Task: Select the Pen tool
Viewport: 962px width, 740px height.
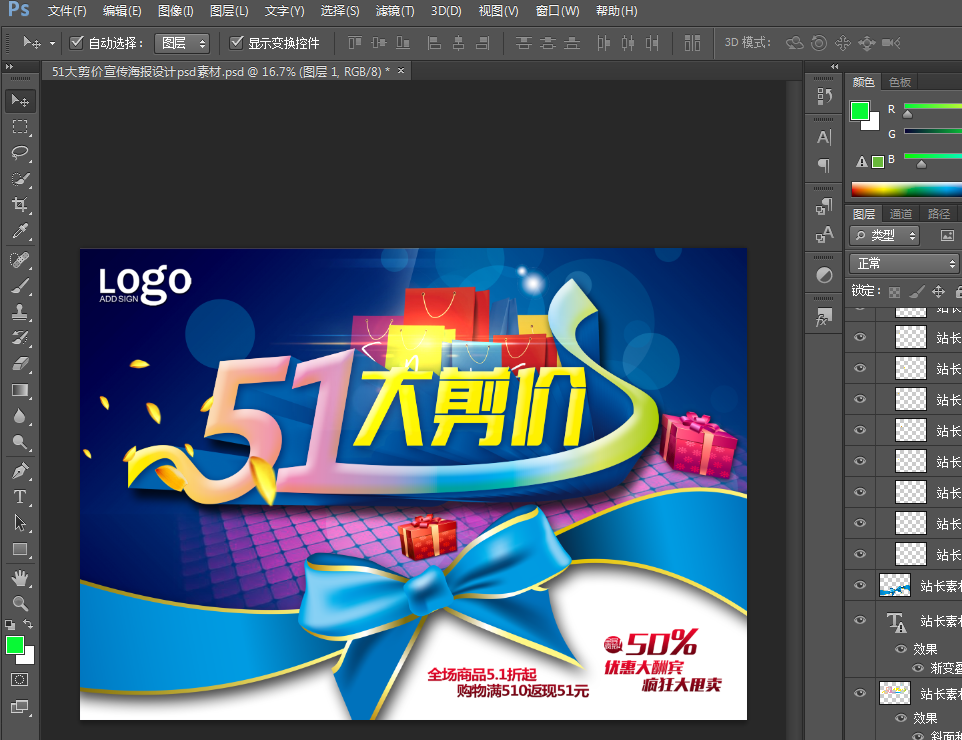Action: [x=20, y=470]
